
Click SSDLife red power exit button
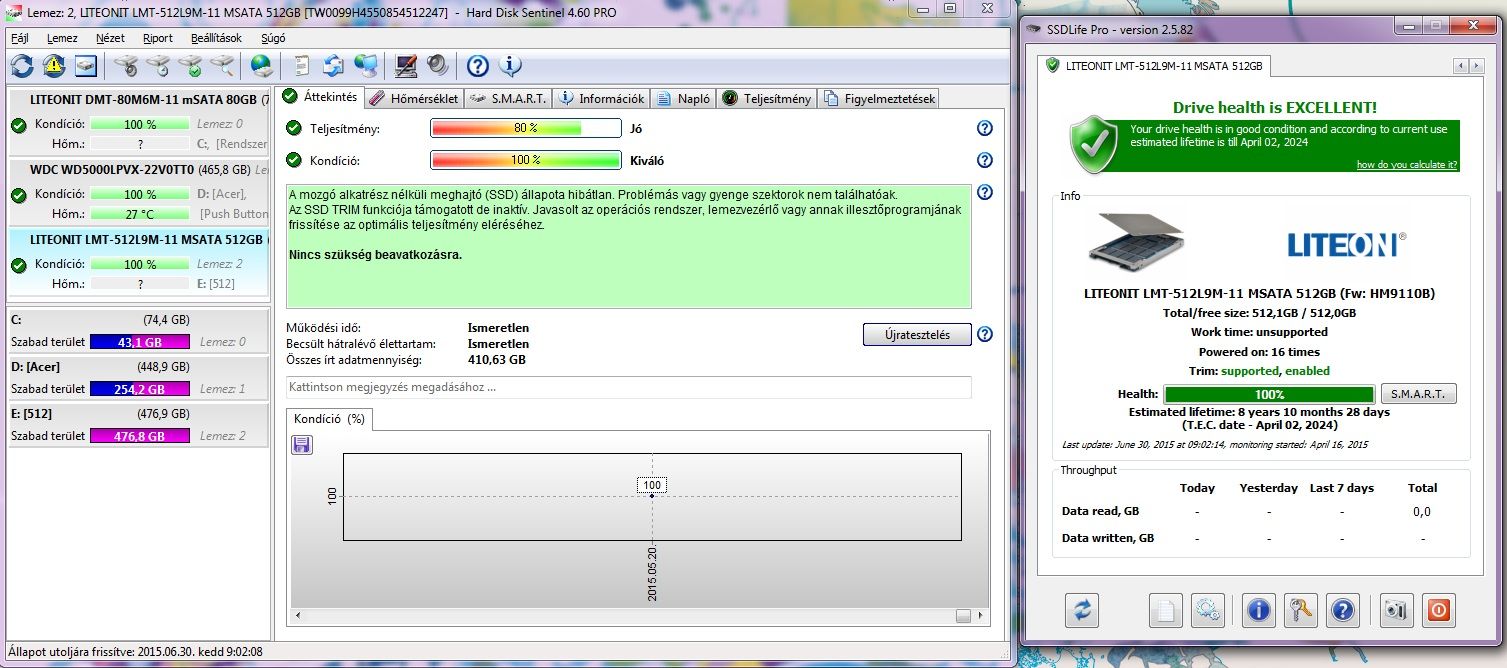(x=1438, y=609)
